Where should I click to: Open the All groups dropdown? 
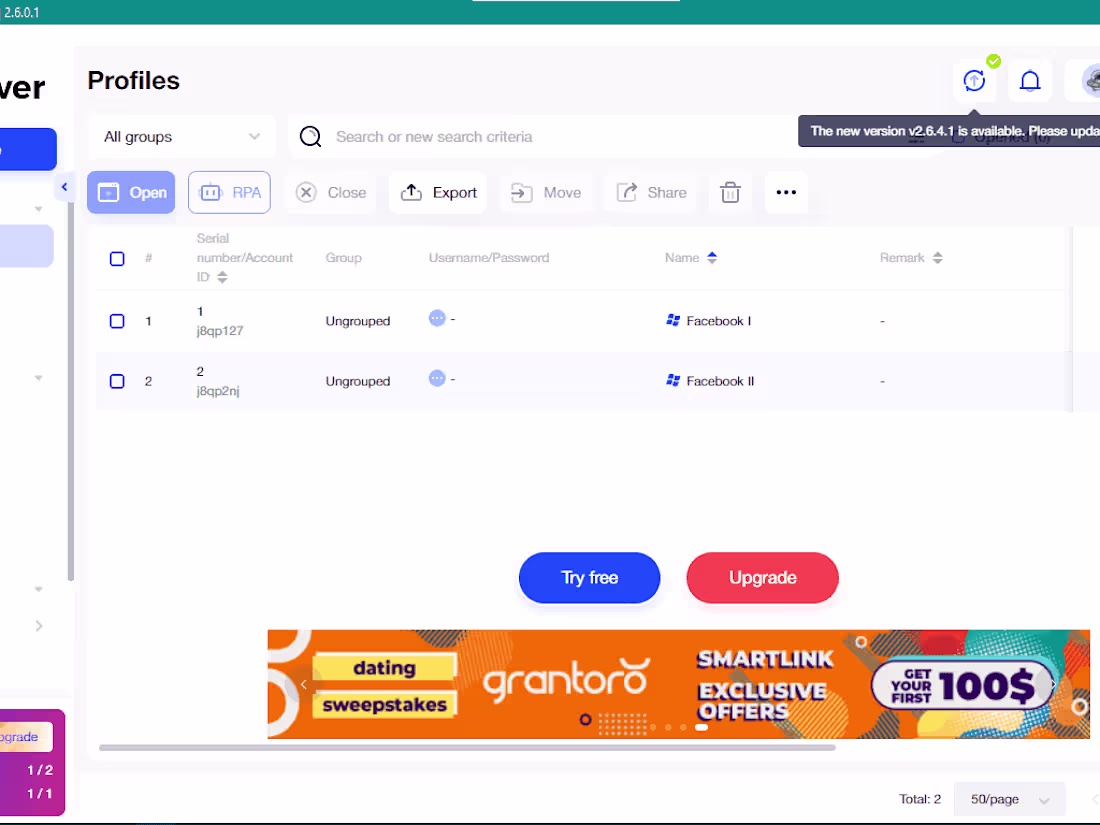click(182, 137)
